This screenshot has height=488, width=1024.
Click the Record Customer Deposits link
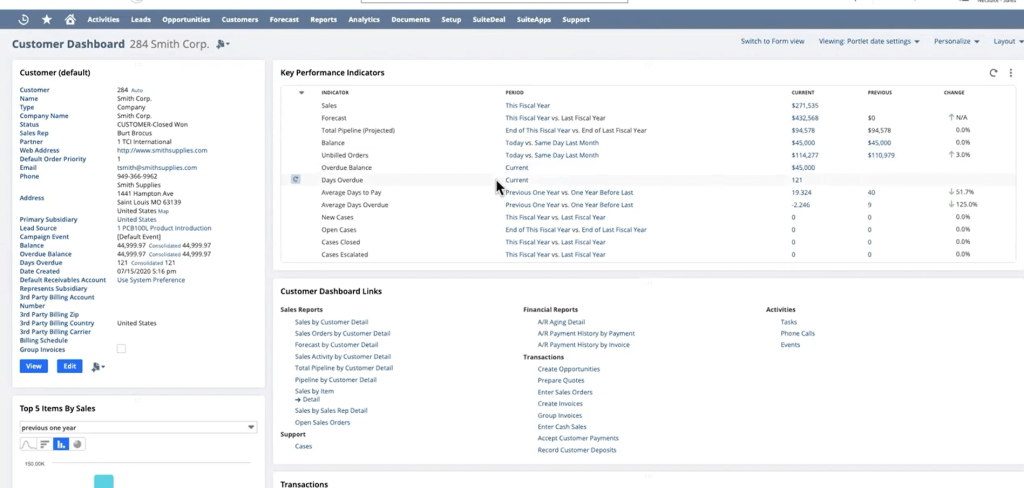point(577,450)
